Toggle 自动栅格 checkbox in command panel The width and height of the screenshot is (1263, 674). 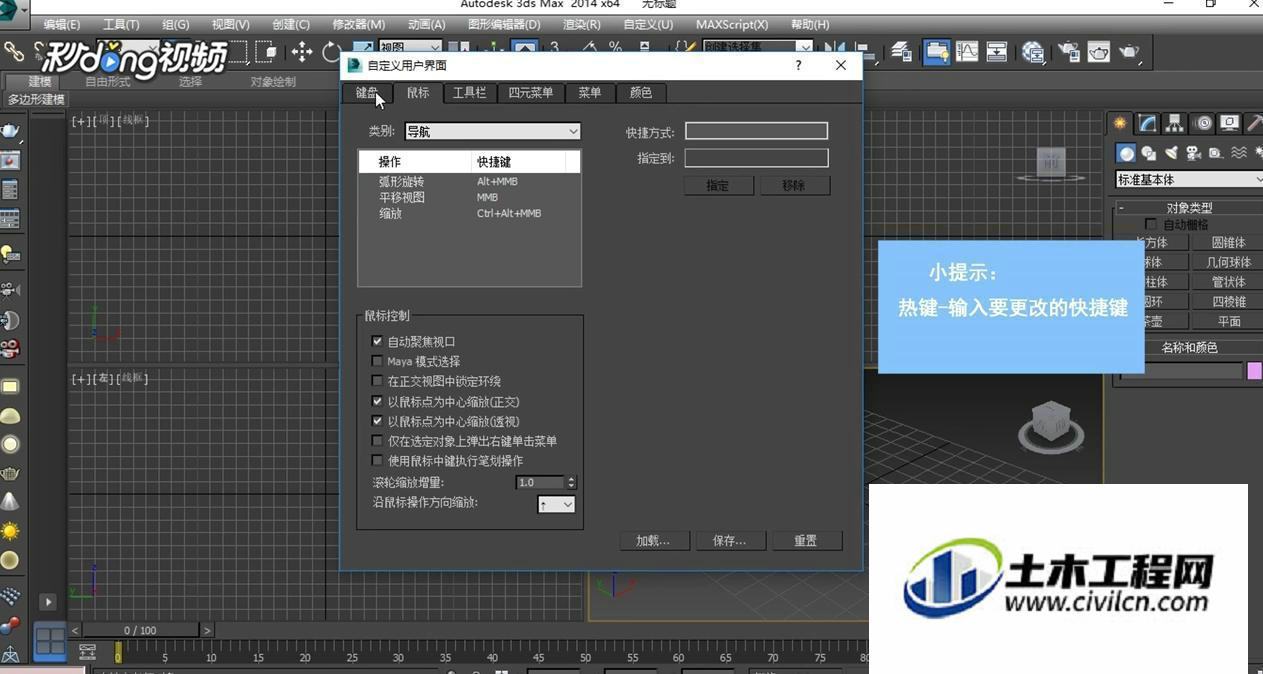1151,225
